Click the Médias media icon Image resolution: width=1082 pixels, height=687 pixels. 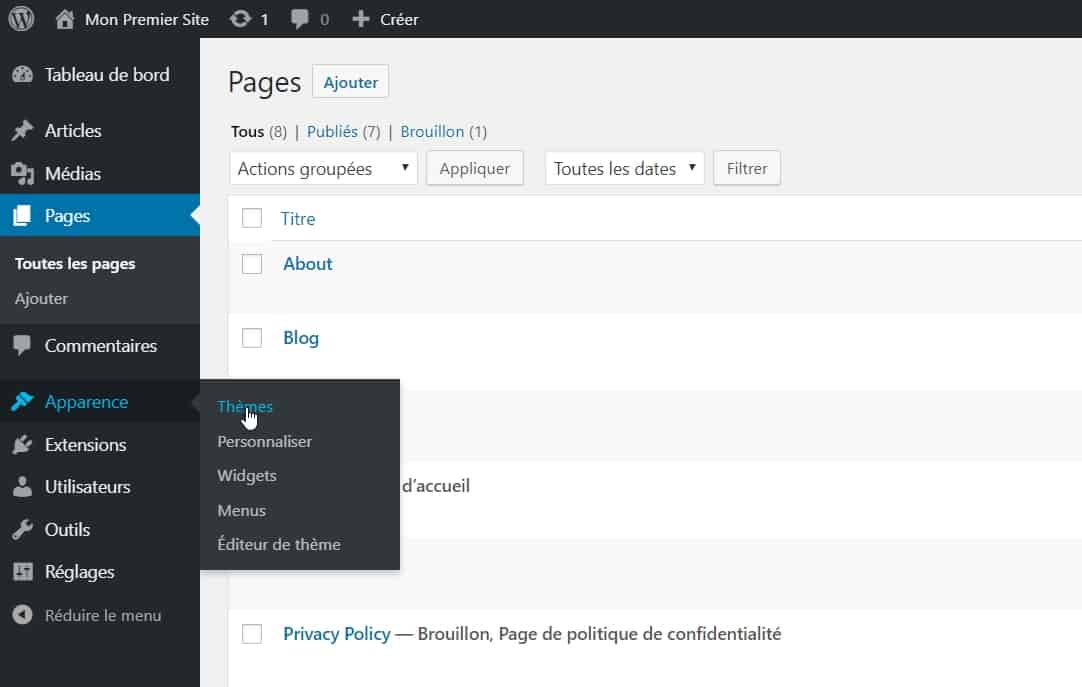click(x=23, y=173)
